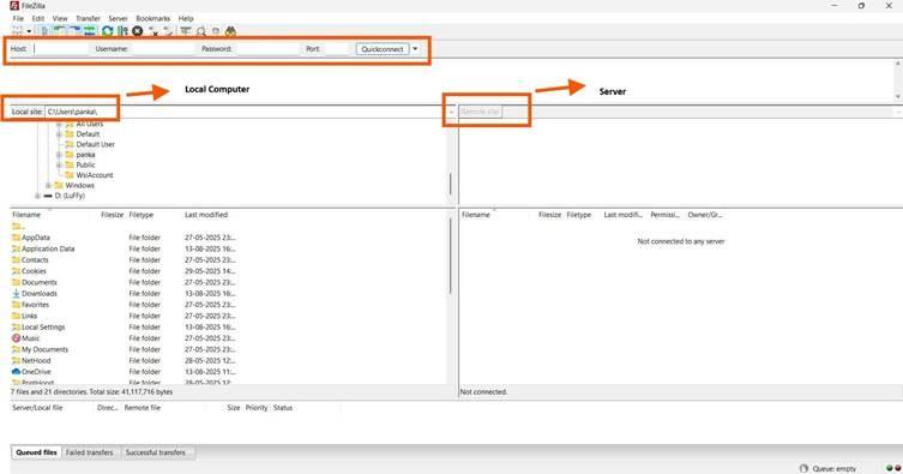Open the Bookmarks menu
The image size is (903, 474).
coord(153,18)
